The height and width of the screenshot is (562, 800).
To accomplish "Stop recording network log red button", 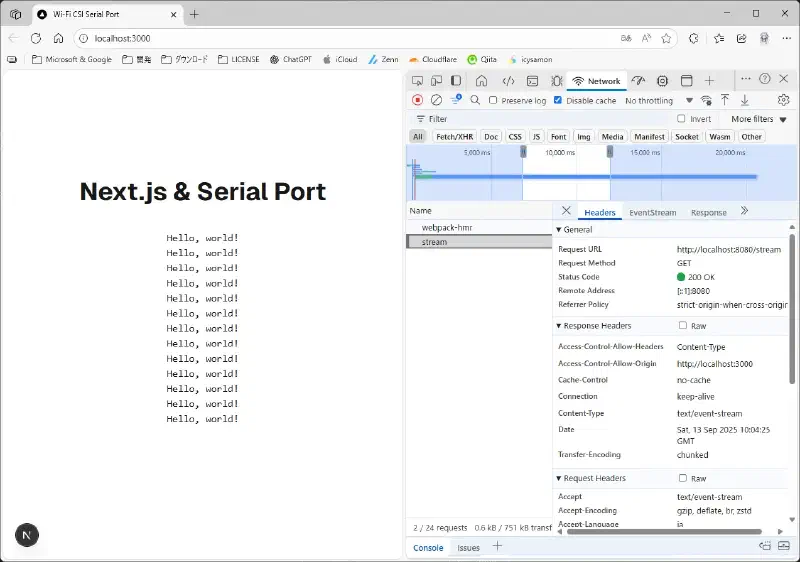I will click(x=417, y=100).
